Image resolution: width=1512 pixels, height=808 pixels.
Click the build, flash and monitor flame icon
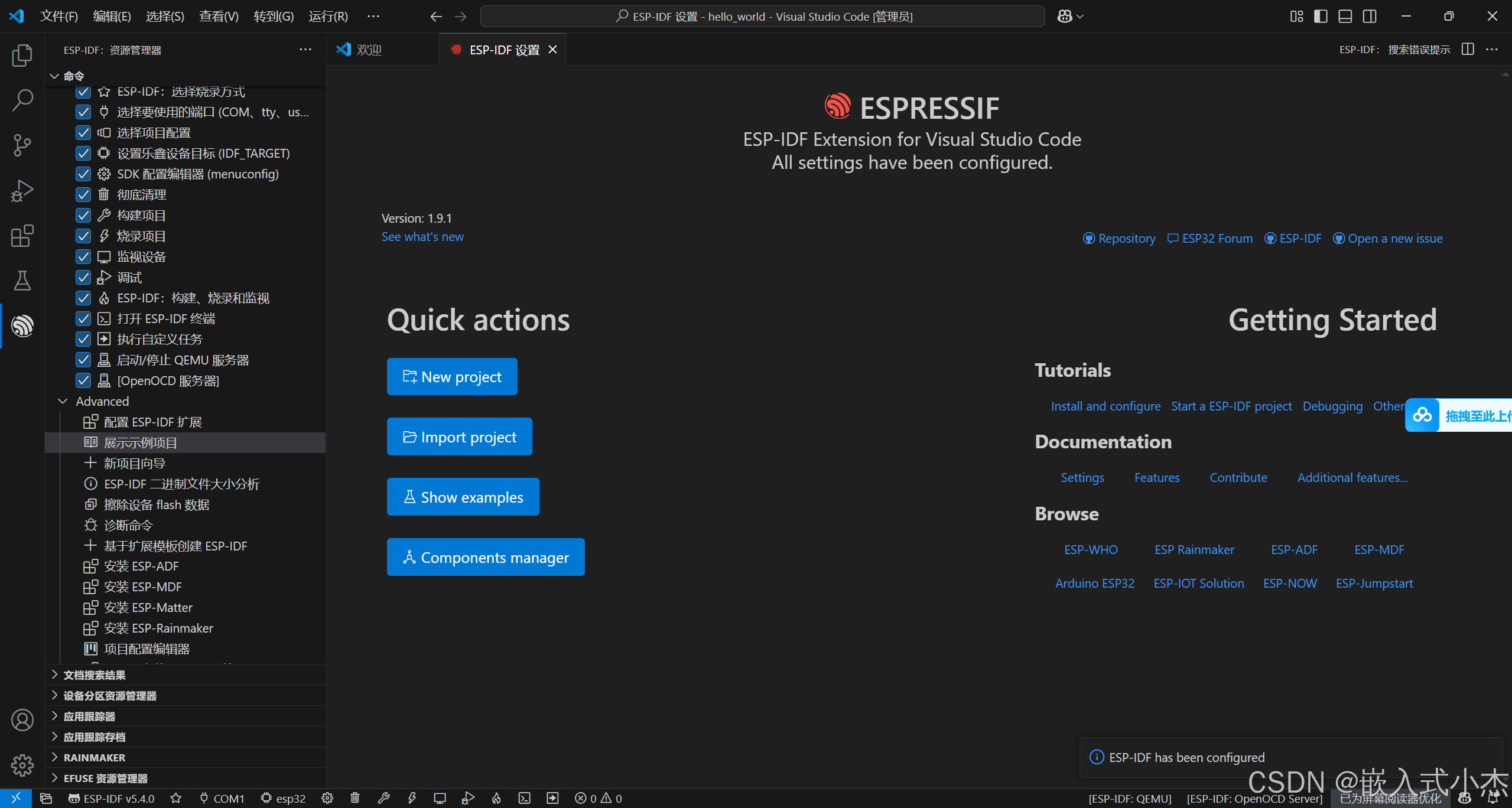coord(496,798)
